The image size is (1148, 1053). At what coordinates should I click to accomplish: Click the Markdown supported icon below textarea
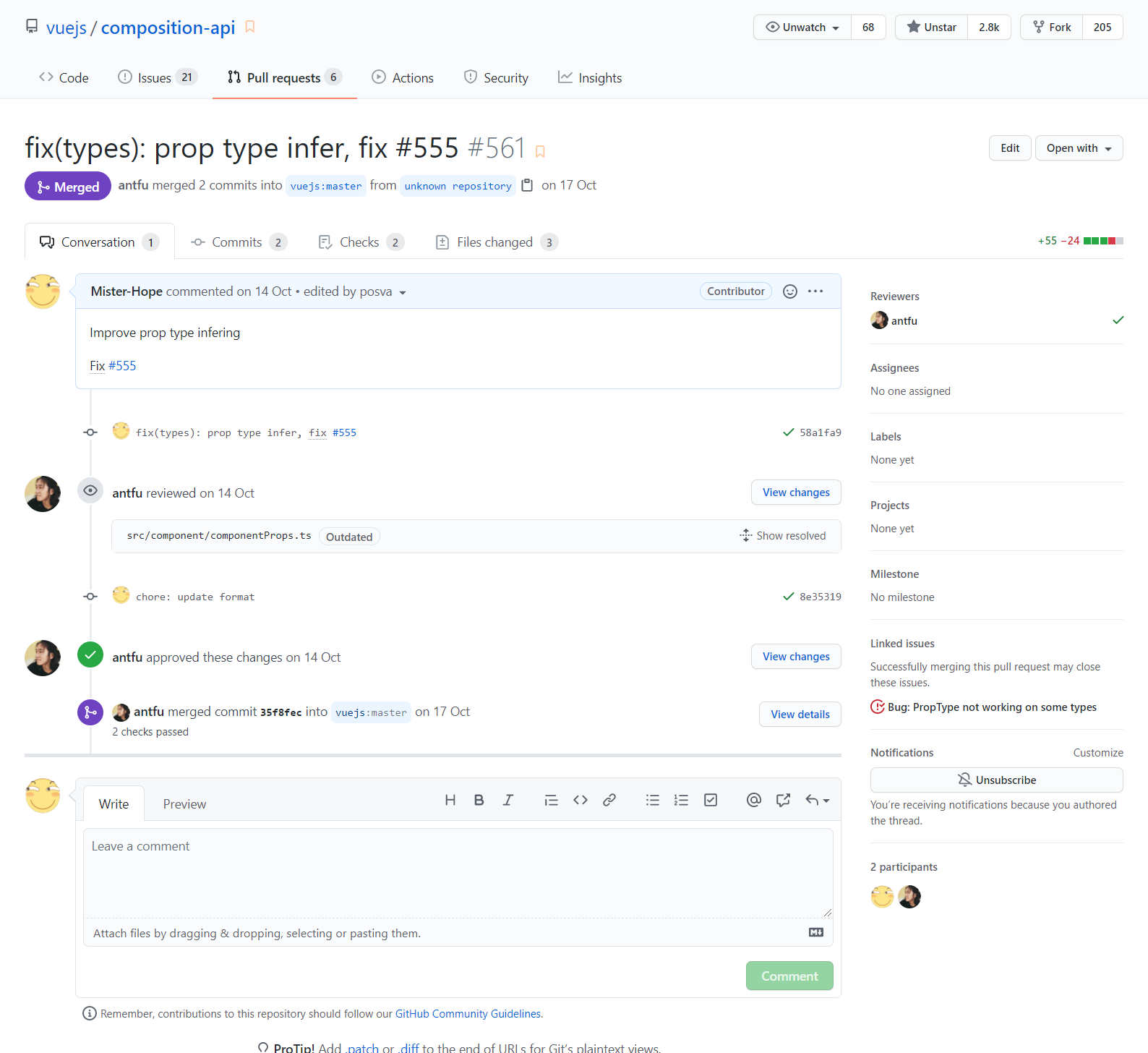pos(816,932)
